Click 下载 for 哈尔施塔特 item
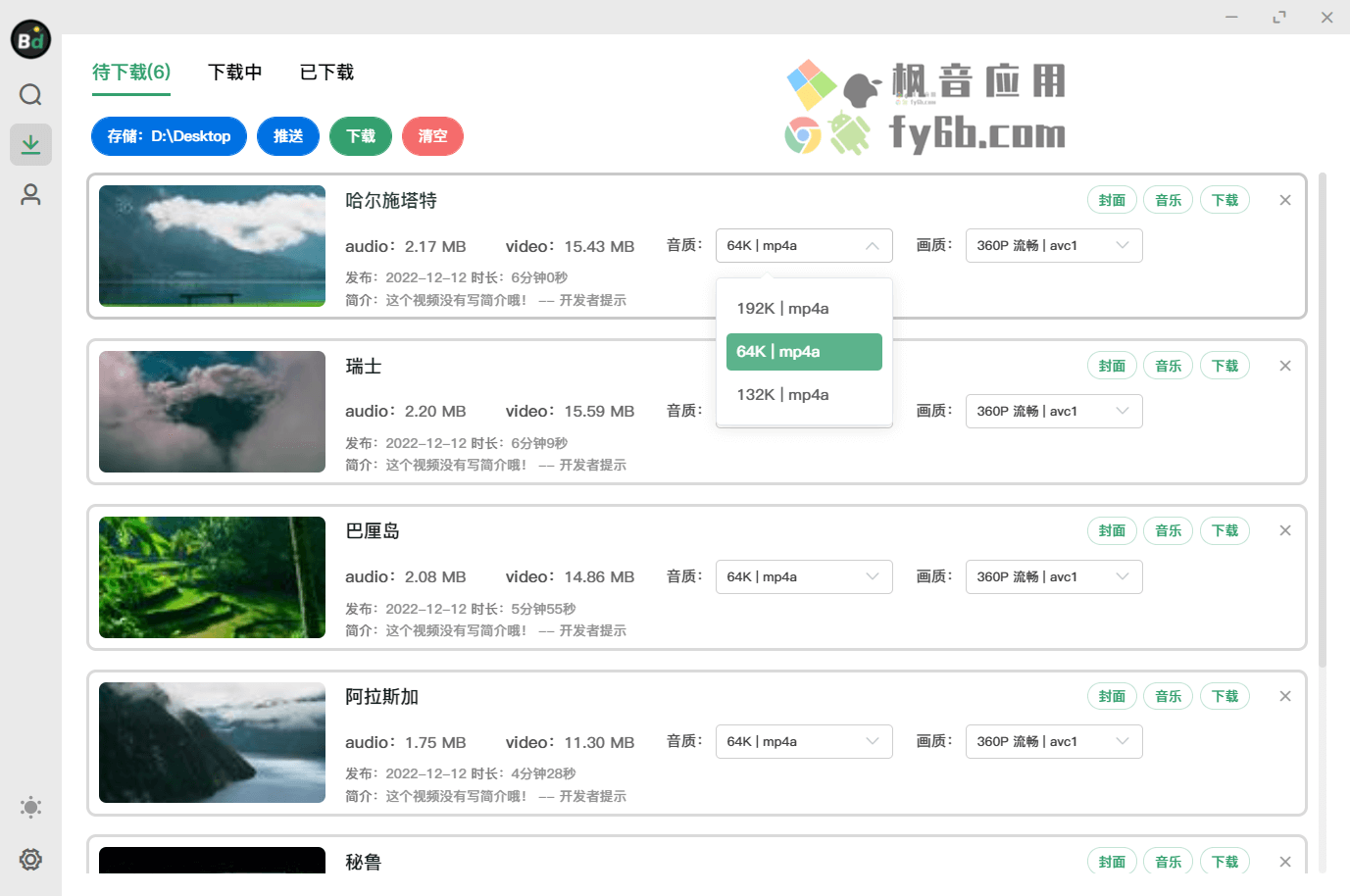 pyautogui.click(x=1225, y=200)
